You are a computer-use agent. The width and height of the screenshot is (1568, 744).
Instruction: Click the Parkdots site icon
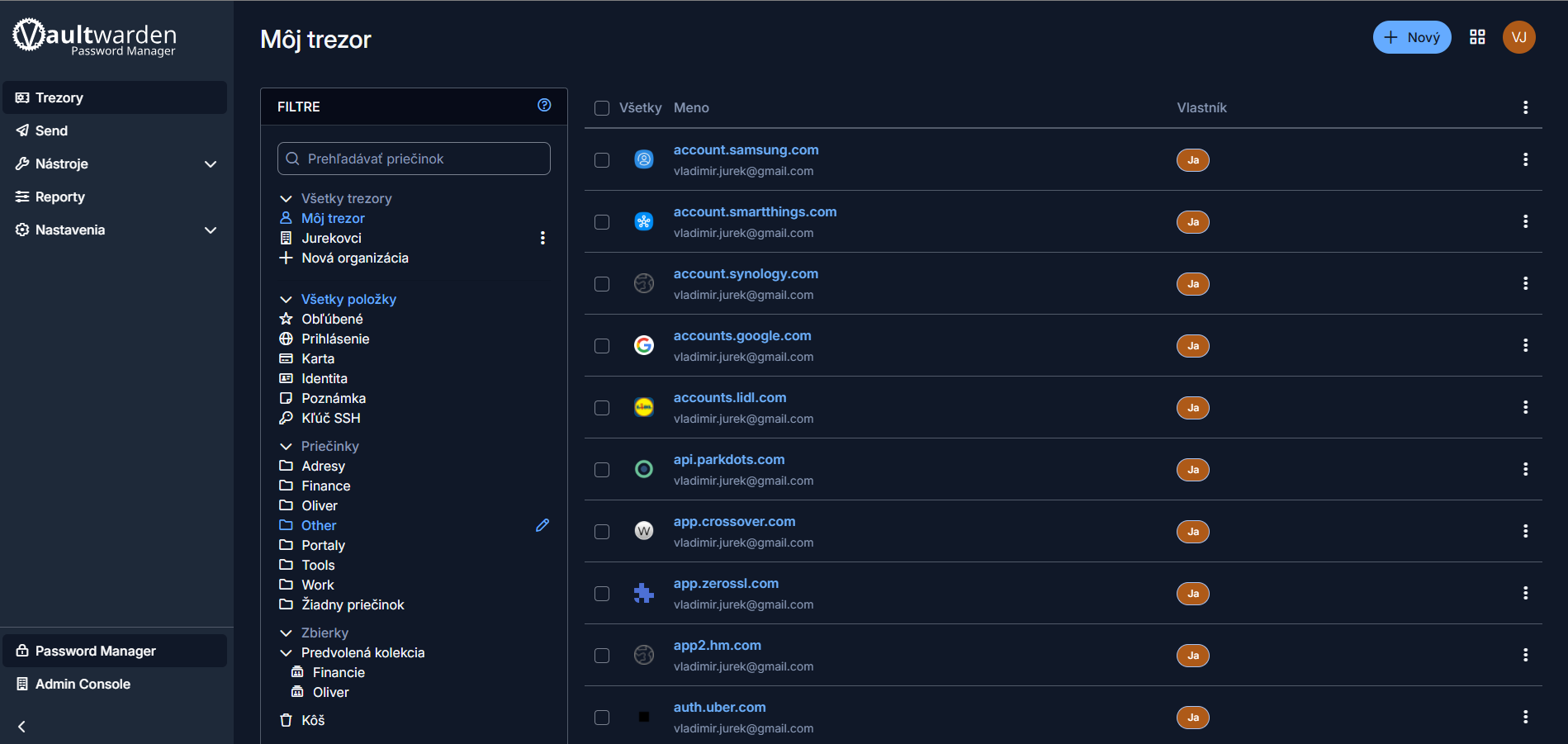point(644,469)
